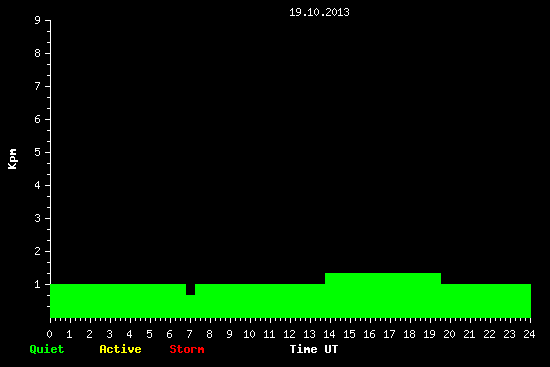550x367 pixels.
Task: Click the 9 on the Kpm axis
Action: pyautogui.click(x=38, y=20)
